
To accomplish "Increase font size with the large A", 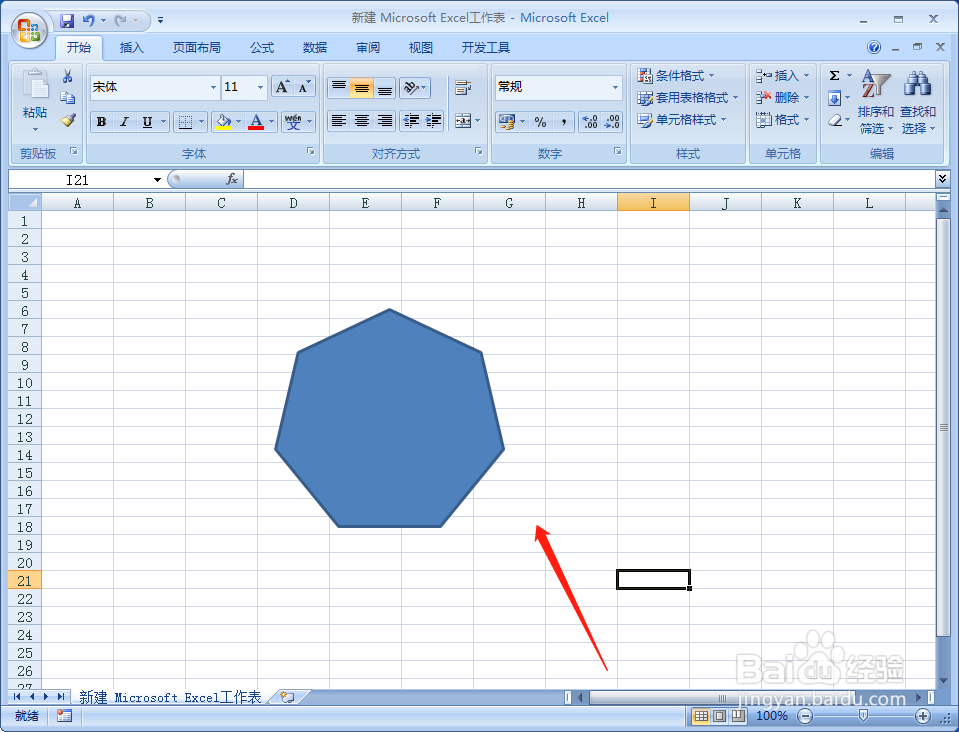I will (282, 87).
